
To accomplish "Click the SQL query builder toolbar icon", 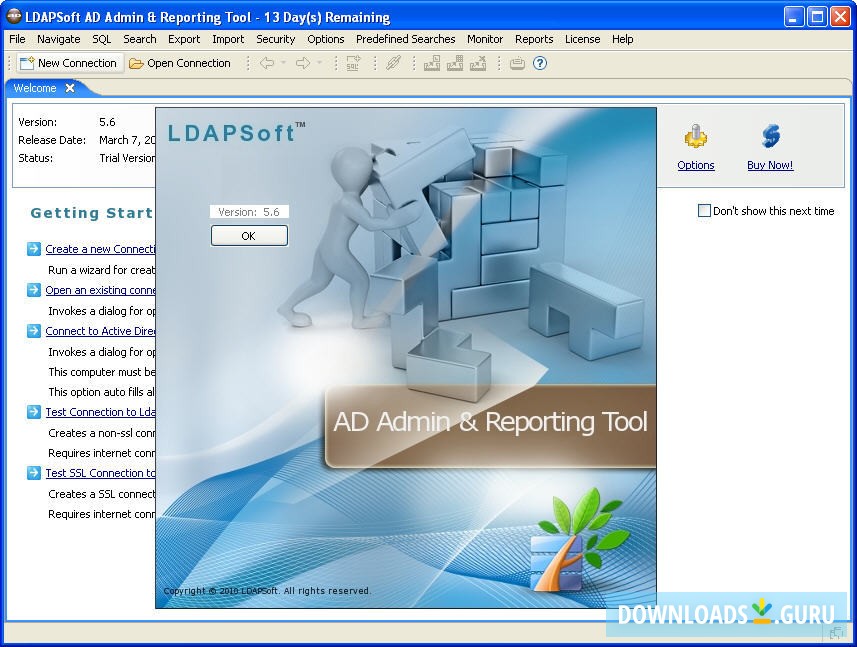I will coord(353,63).
